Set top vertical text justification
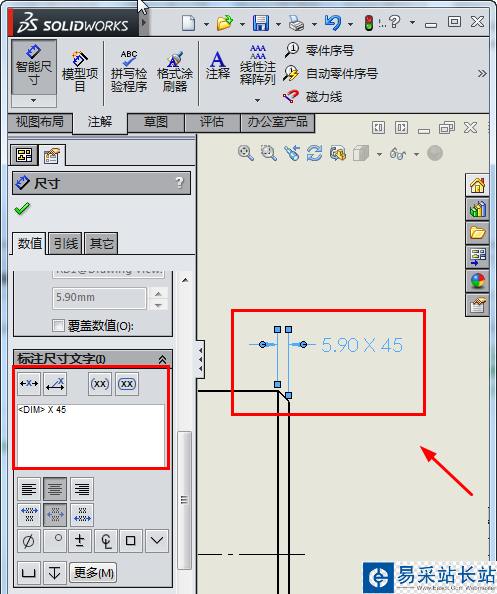Screen dimensions: 497x594 (29, 514)
